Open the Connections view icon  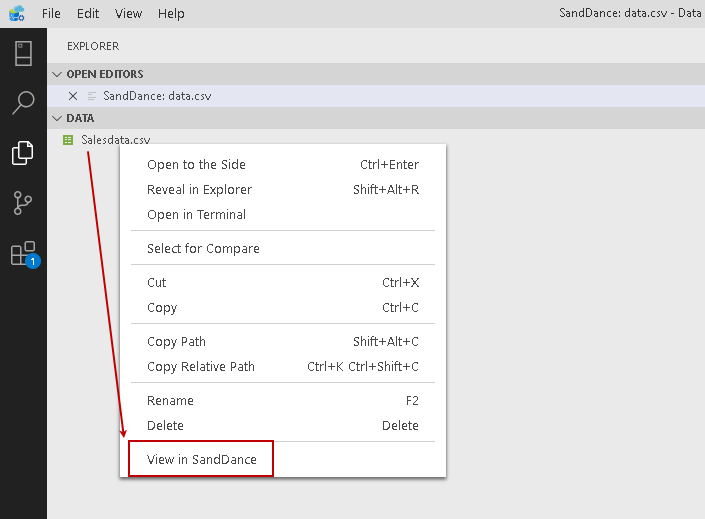point(23,53)
